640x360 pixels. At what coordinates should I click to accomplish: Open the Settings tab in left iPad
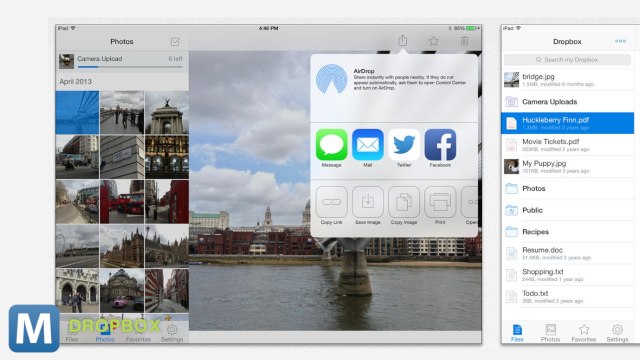(172, 333)
